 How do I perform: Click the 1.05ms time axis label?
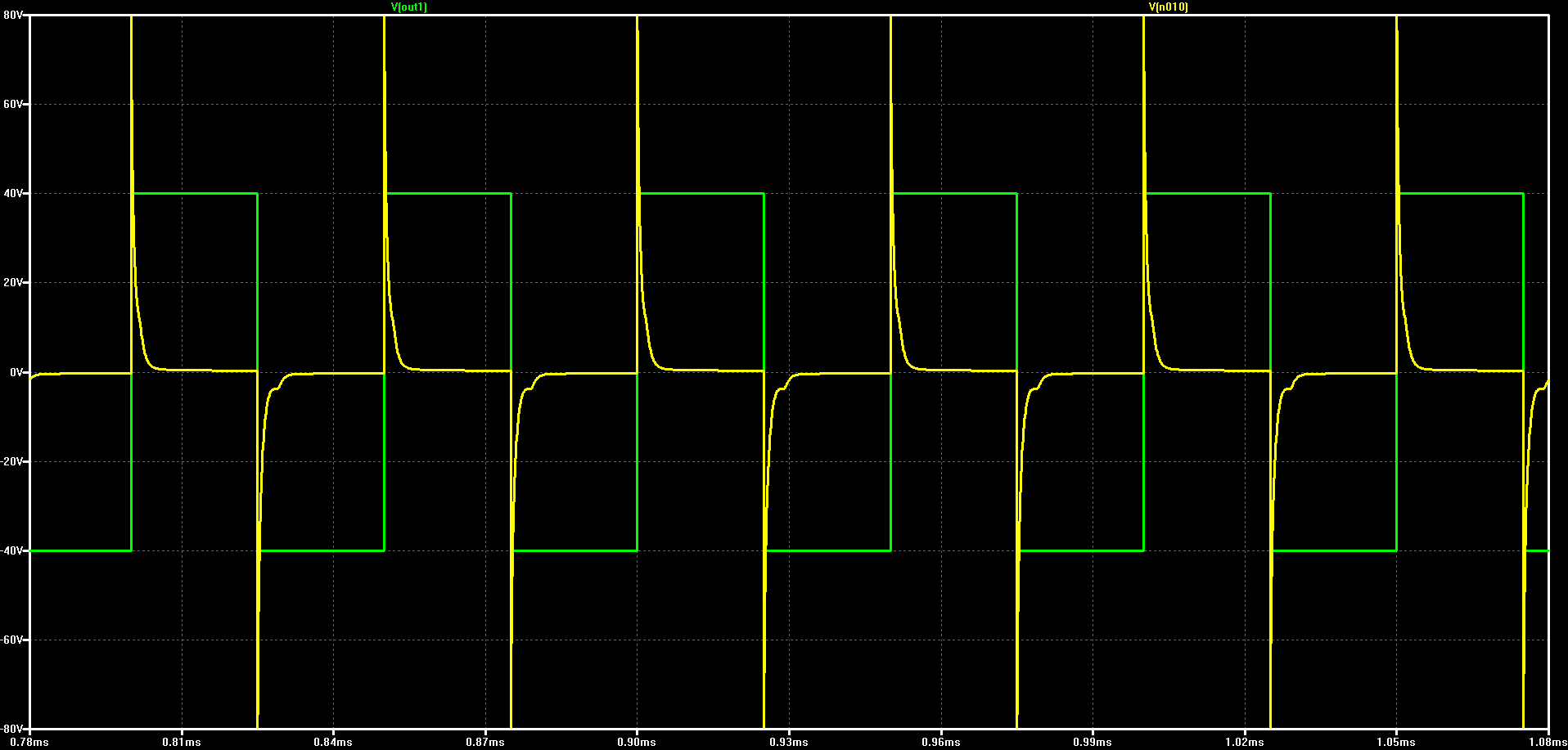[1396, 743]
